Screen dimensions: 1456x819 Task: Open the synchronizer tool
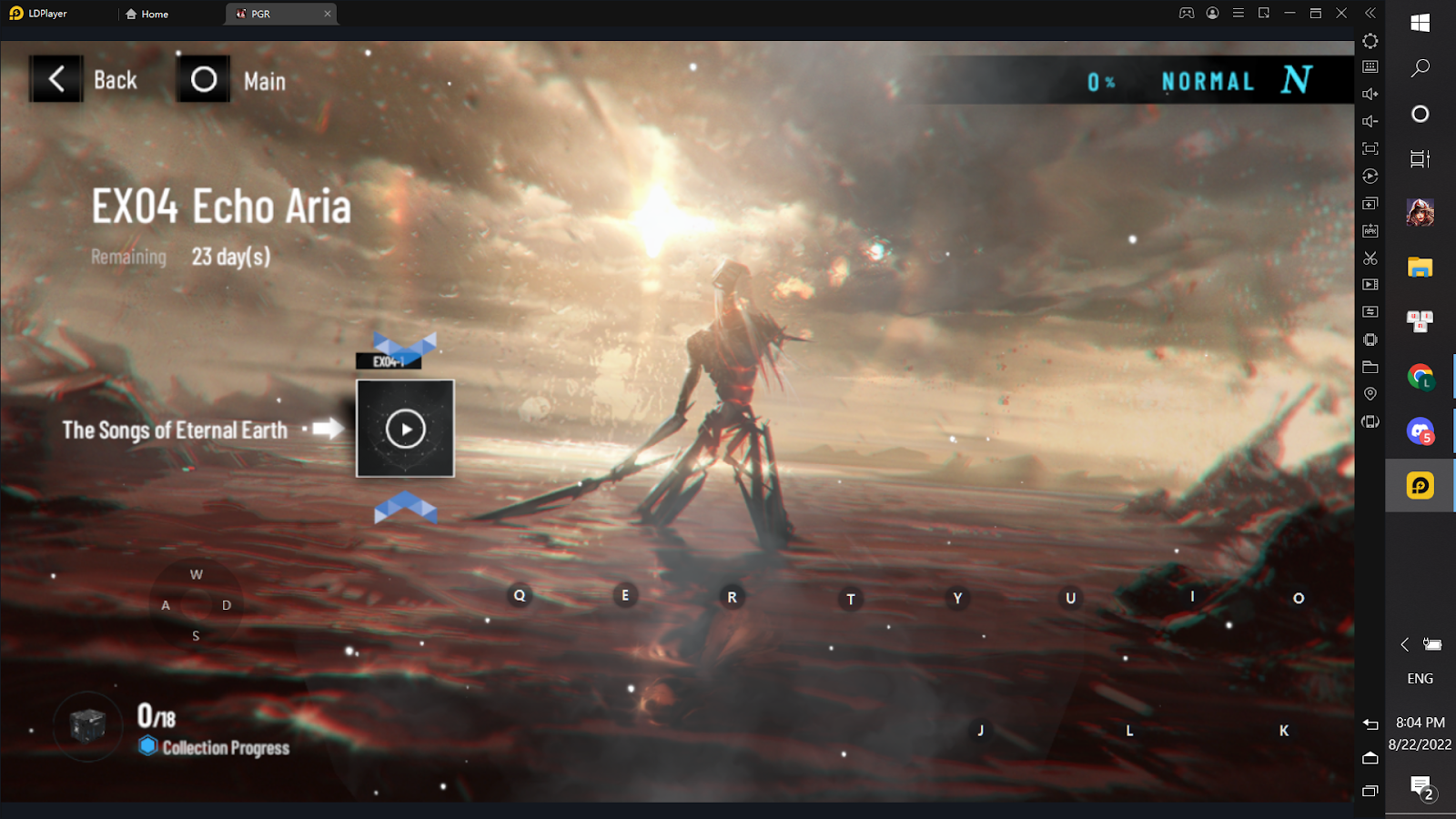[x=1370, y=312]
